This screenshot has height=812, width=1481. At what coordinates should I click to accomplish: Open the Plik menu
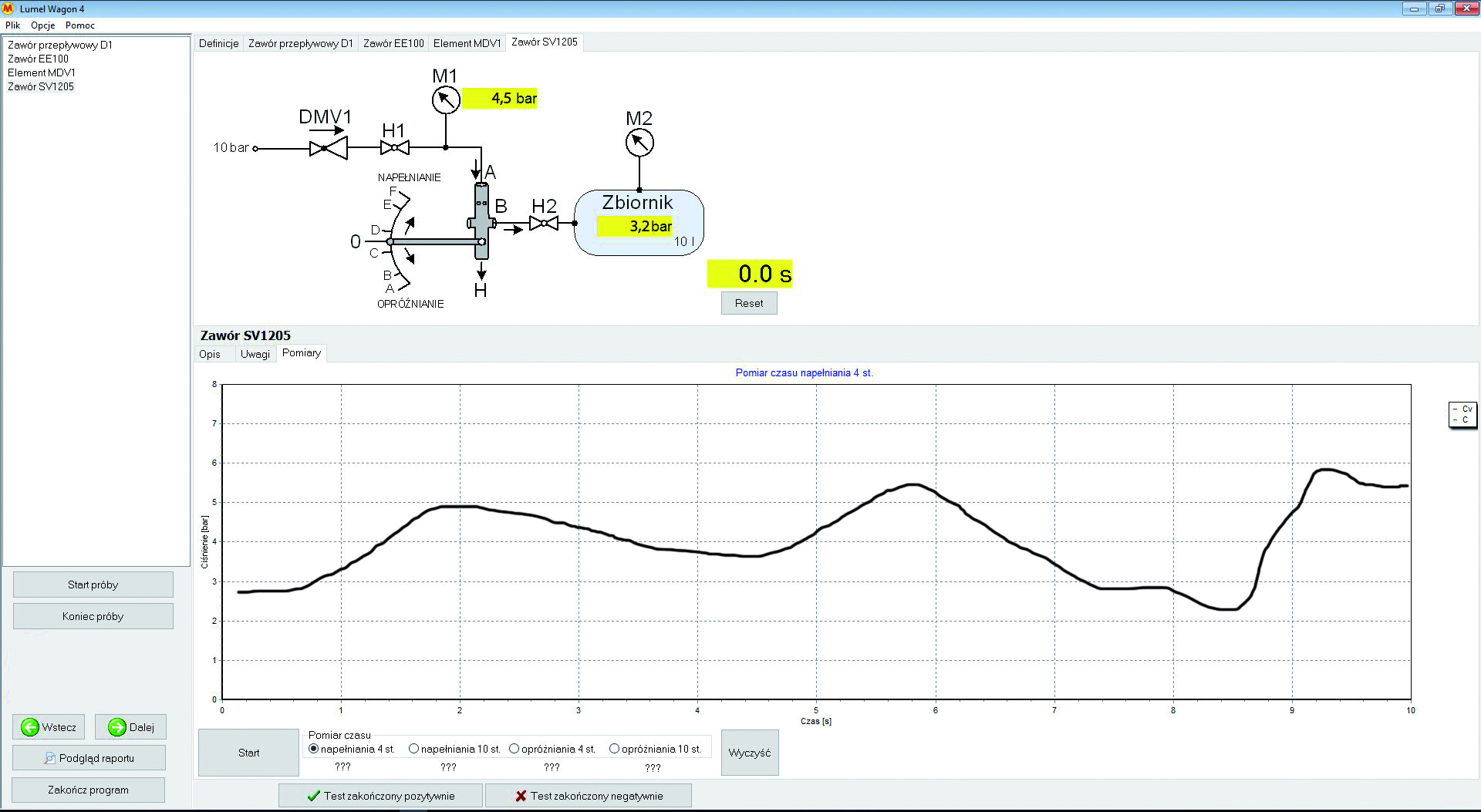[x=12, y=25]
